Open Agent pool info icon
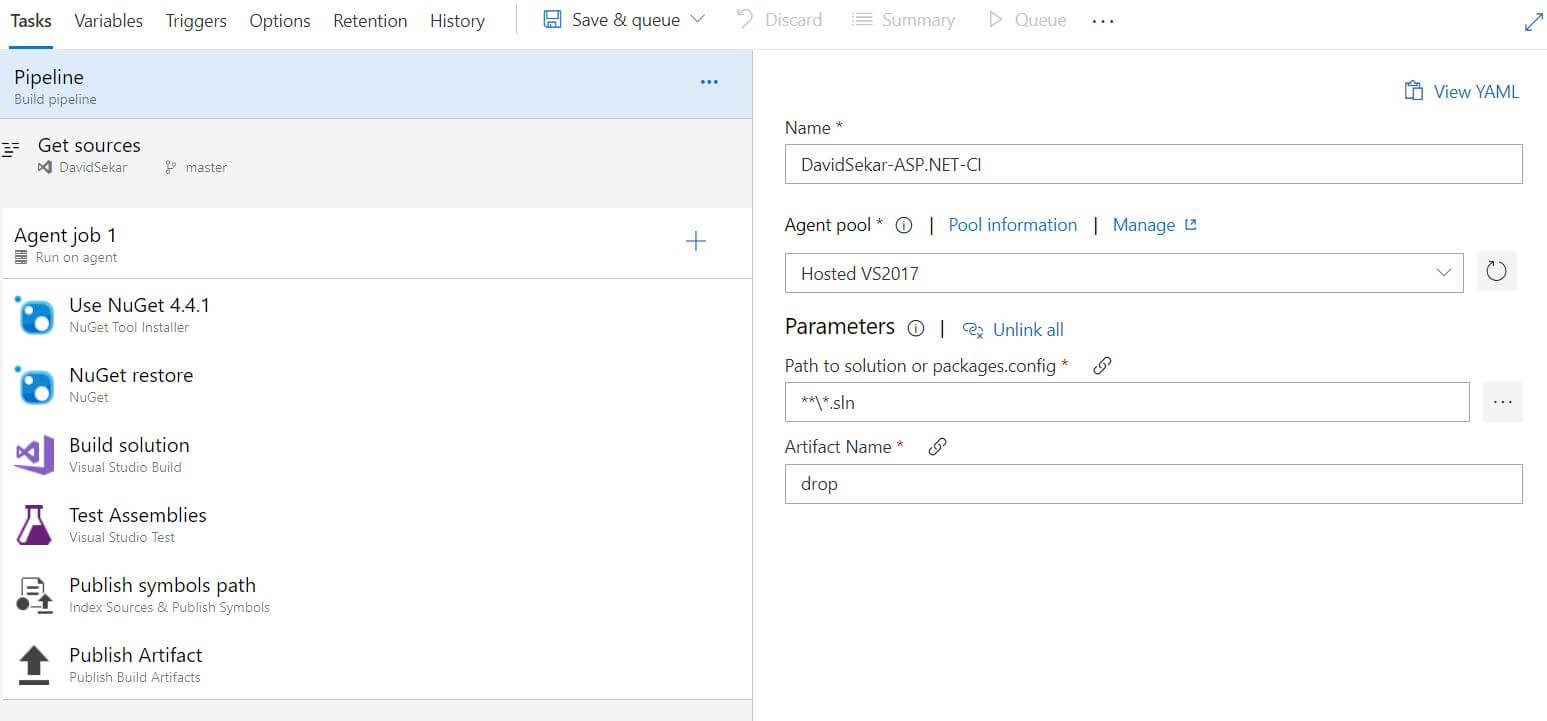This screenshot has height=721, width=1547. [x=904, y=225]
